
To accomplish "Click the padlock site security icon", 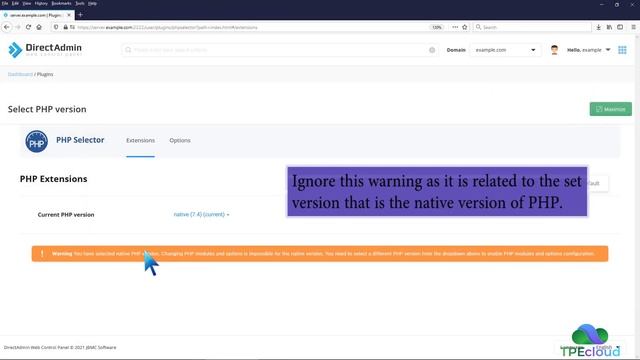I will pyautogui.click(x=65, y=27).
